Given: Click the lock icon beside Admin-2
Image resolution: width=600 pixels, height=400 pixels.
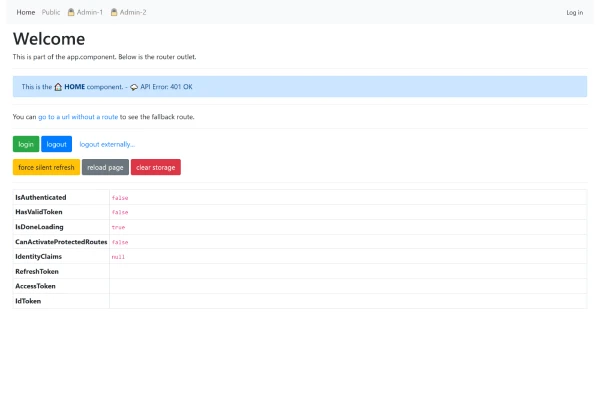Looking at the screenshot, I should [114, 12].
